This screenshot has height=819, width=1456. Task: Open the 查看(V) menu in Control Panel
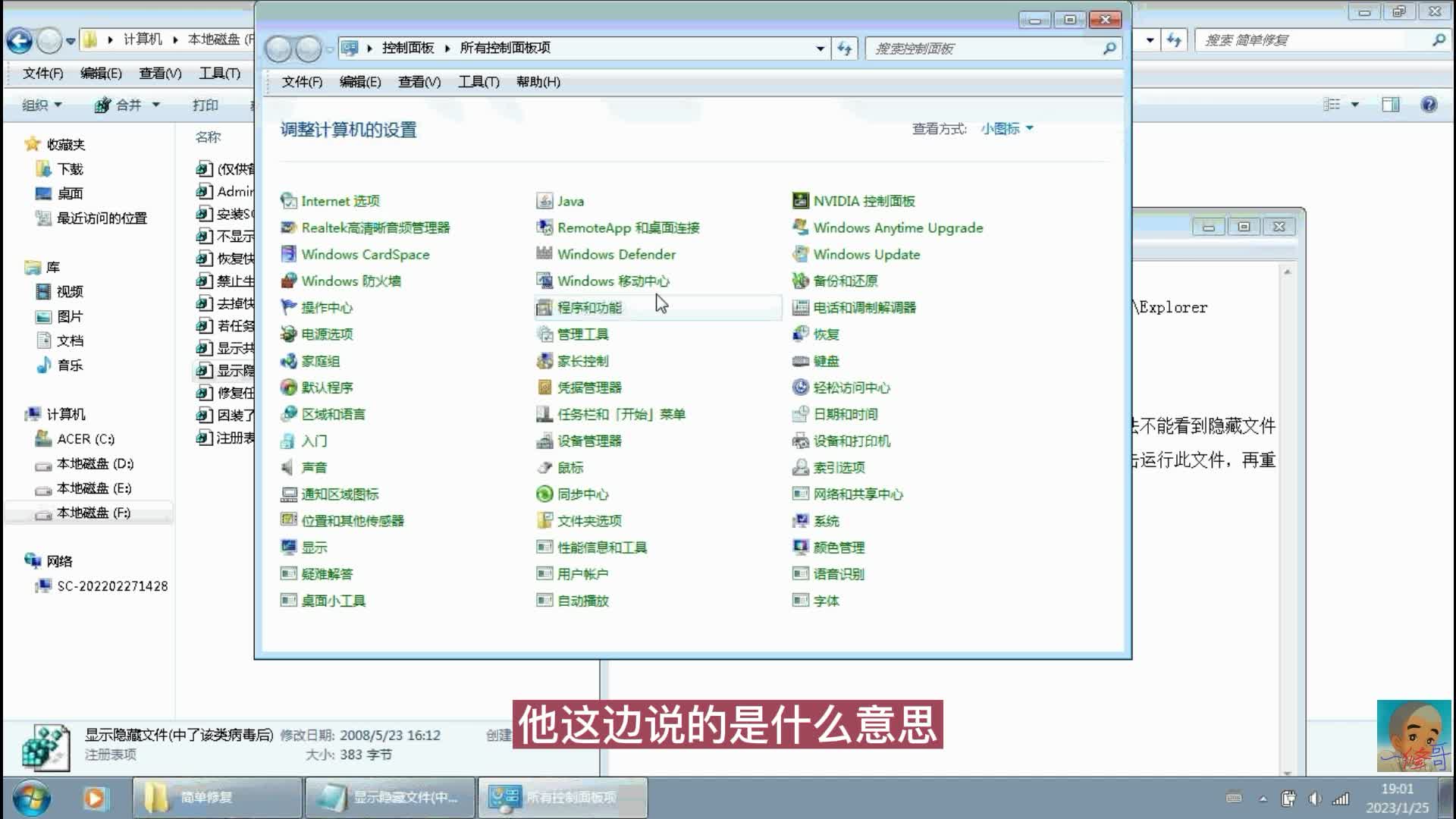419,82
